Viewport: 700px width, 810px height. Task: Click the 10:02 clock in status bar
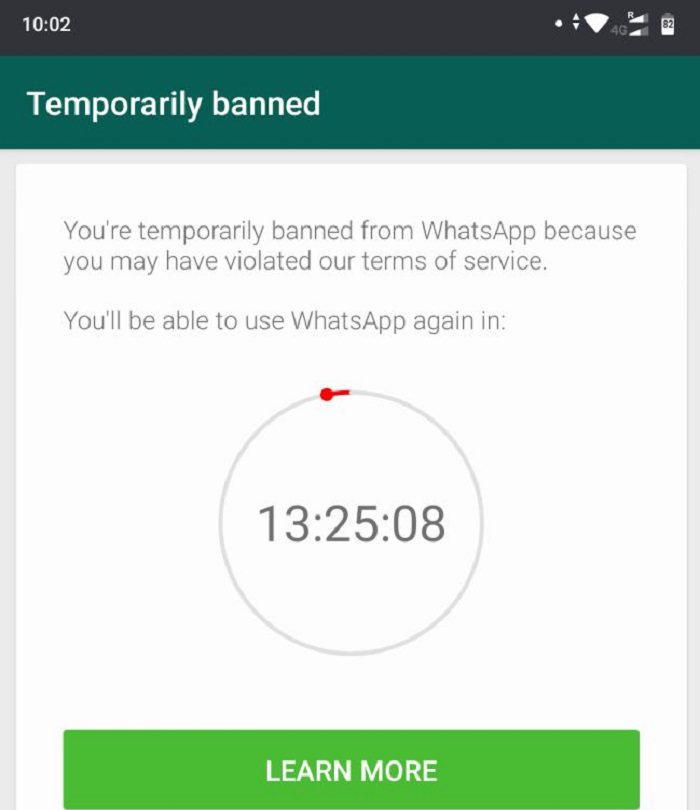tap(46, 24)
